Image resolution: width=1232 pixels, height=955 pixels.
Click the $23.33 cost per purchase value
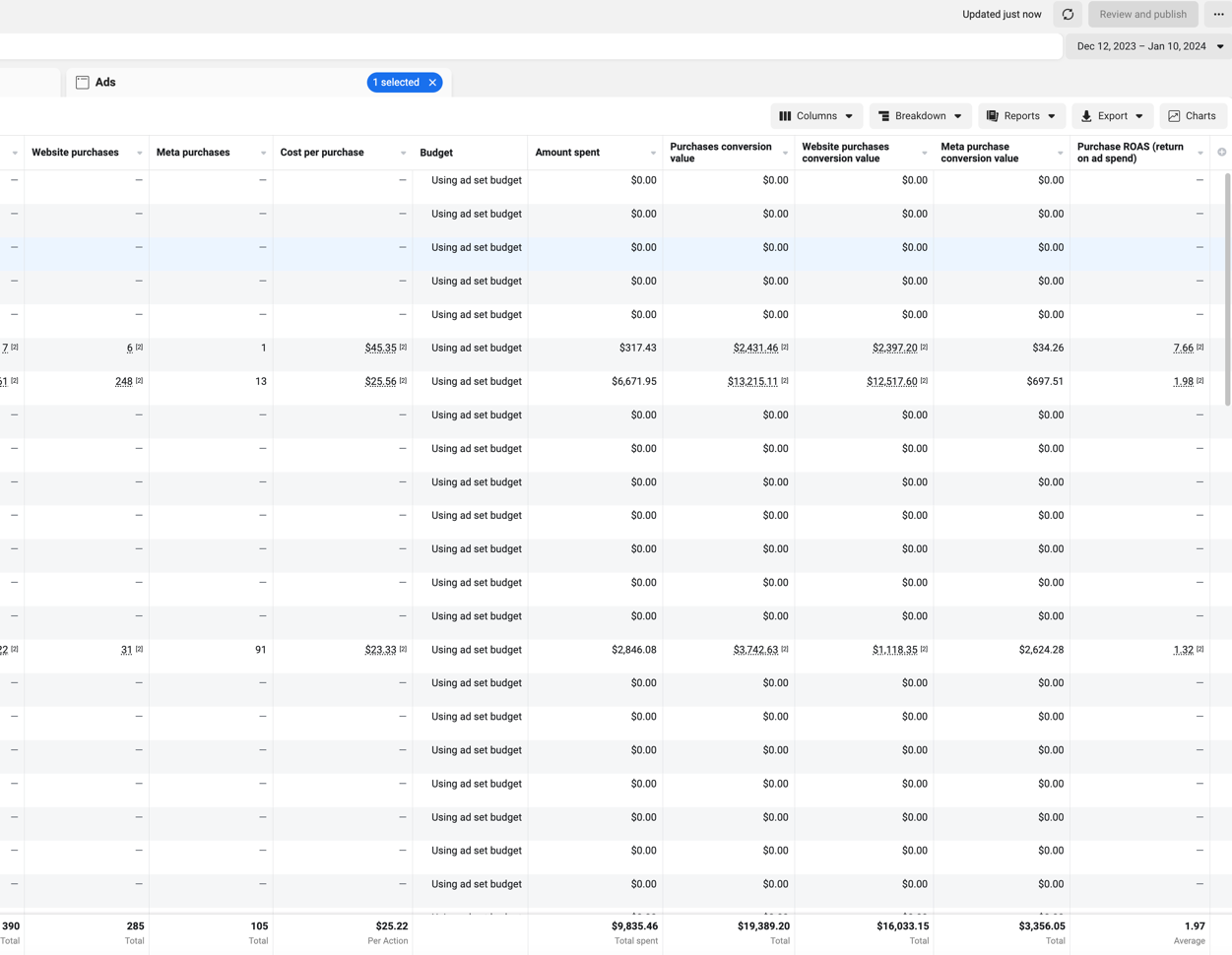380,650
